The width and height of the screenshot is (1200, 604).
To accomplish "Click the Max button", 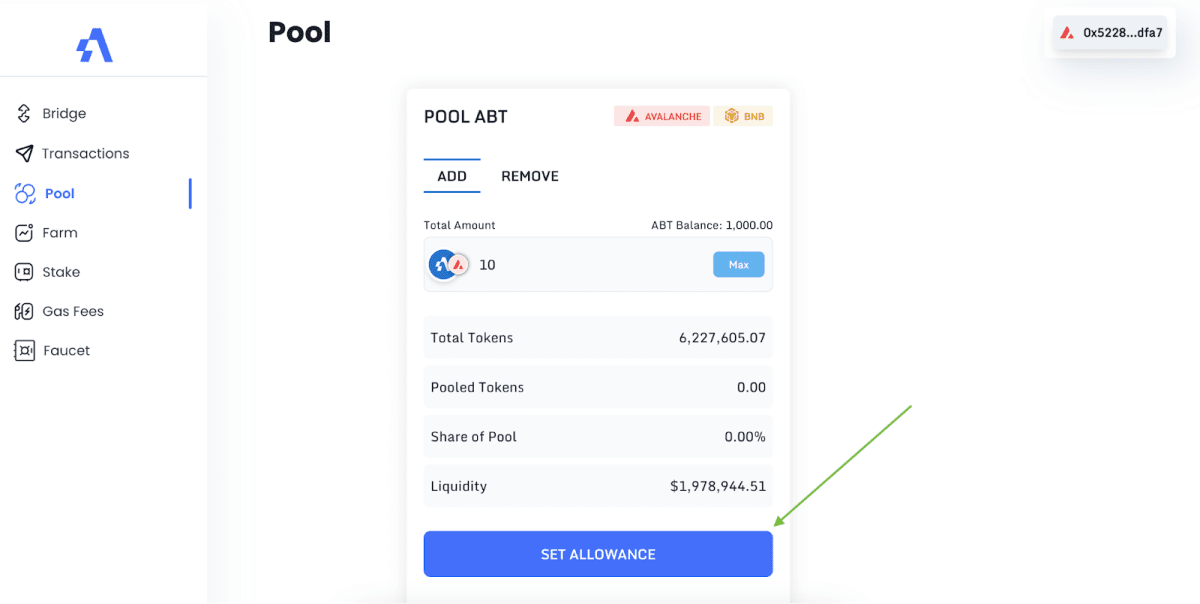I will point(738,264).
